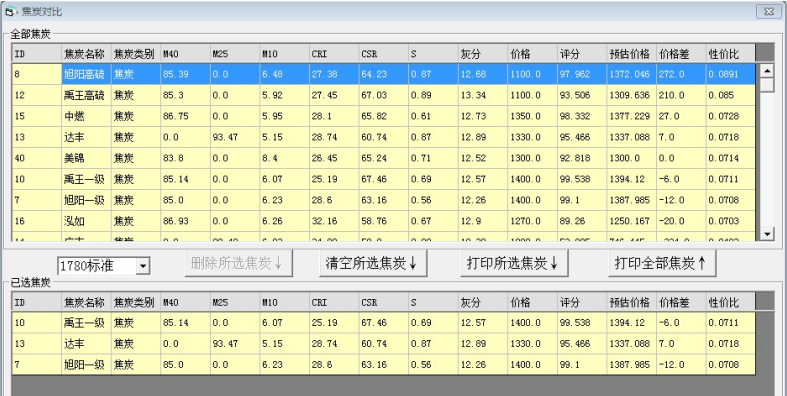The height and width of the screenshot is (396, 787).
Task: Click the 性价比 header in the top table
Action: [x=731, y=54]
